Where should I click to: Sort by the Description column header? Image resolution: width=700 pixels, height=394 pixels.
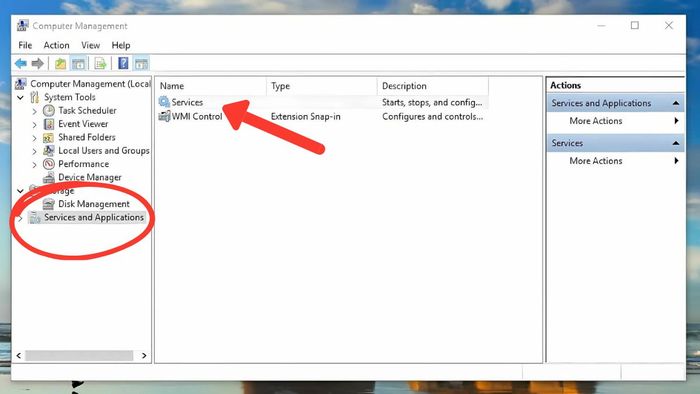[433, 86]
